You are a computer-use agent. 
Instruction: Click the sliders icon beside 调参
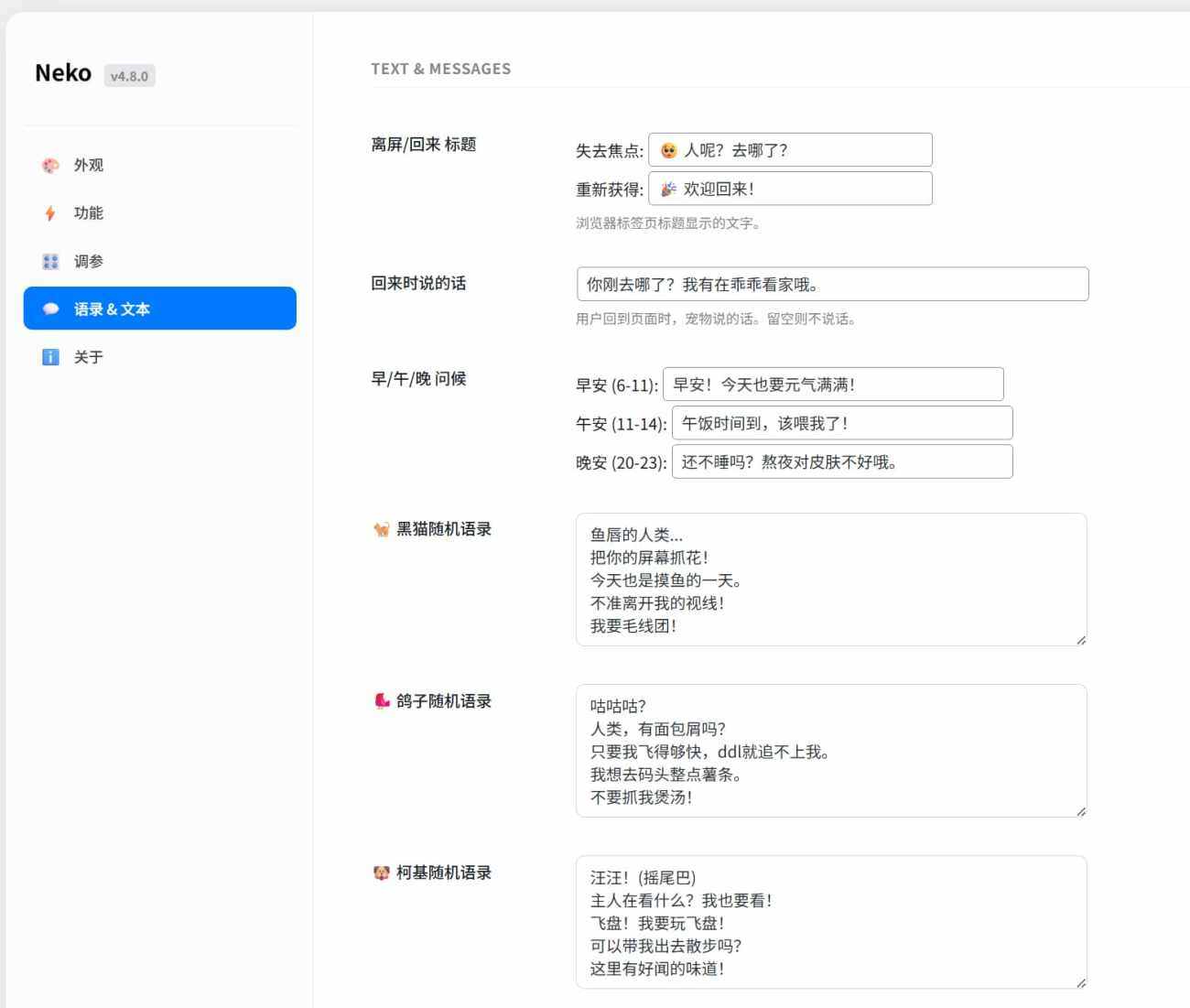[50, 262]
